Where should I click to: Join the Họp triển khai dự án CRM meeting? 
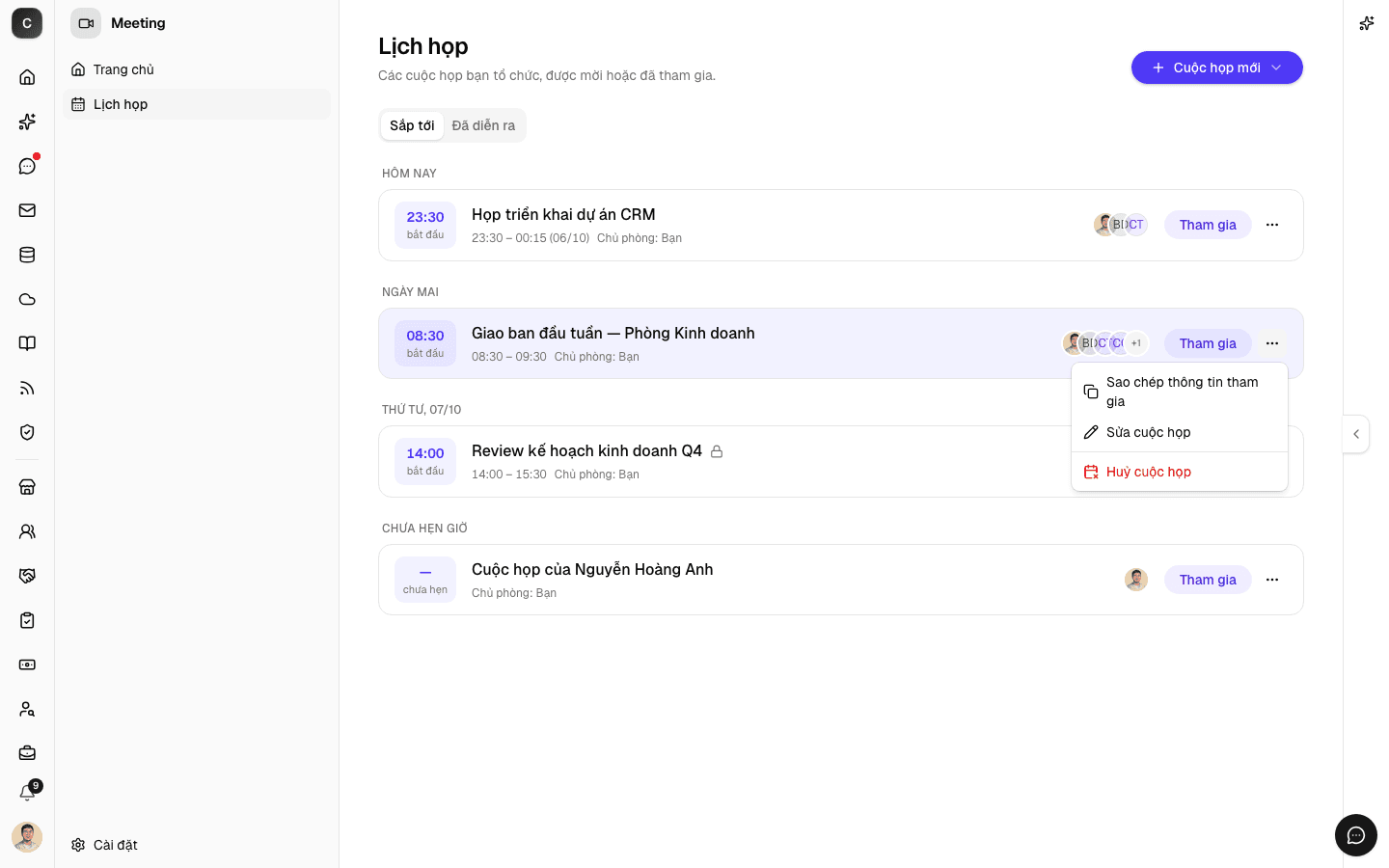point(1208,225)
